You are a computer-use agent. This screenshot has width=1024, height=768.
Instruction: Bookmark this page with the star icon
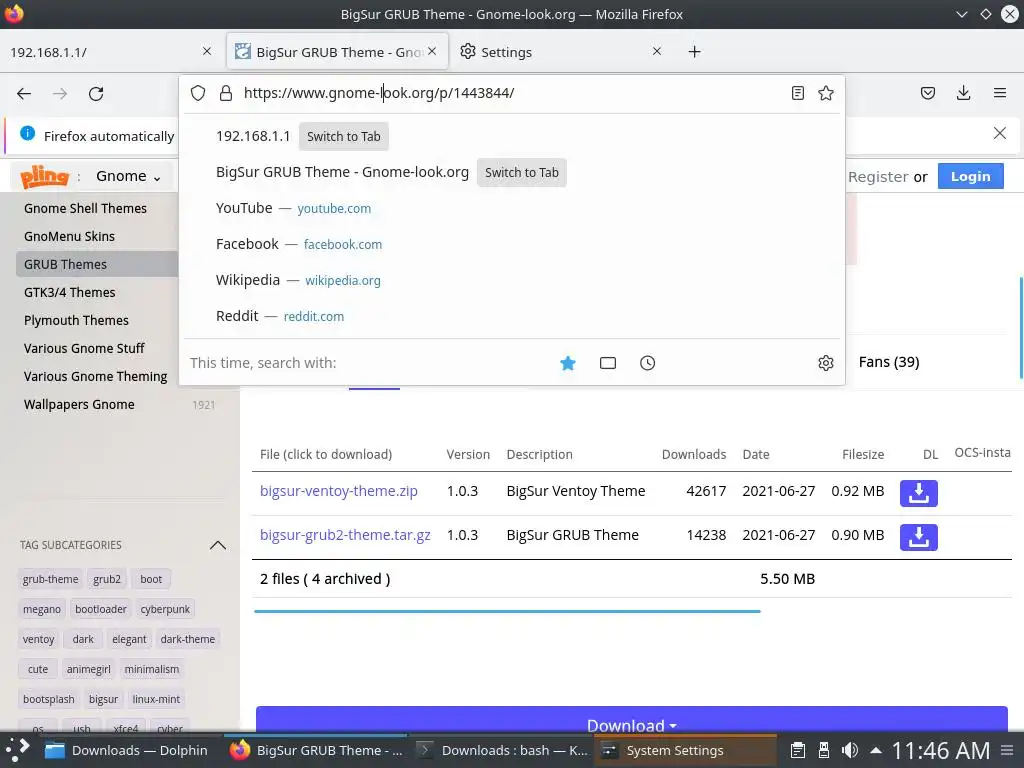pyautogui.click(x=825, y=93)
